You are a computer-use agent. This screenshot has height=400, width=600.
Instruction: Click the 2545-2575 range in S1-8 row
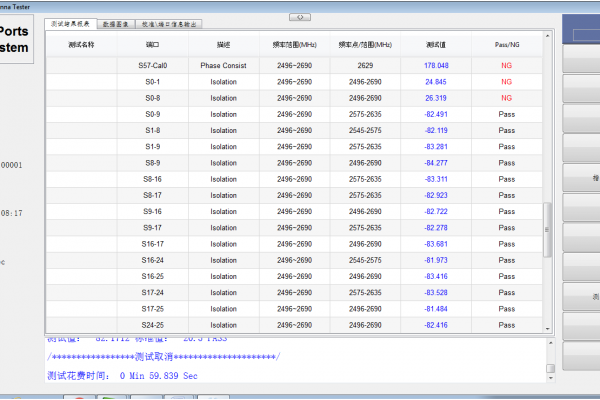coord(365,131)
